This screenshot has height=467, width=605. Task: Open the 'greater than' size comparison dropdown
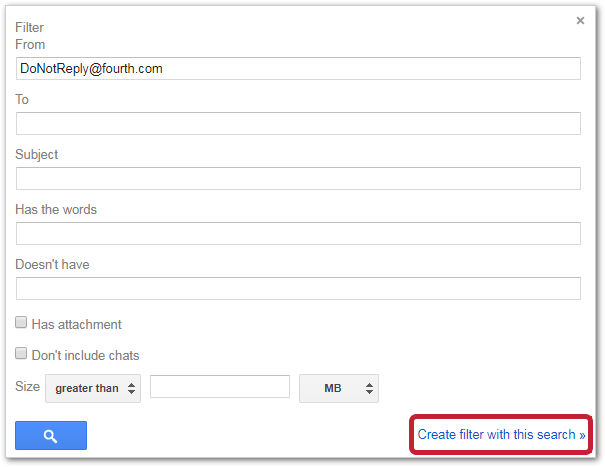click(93, 388)
